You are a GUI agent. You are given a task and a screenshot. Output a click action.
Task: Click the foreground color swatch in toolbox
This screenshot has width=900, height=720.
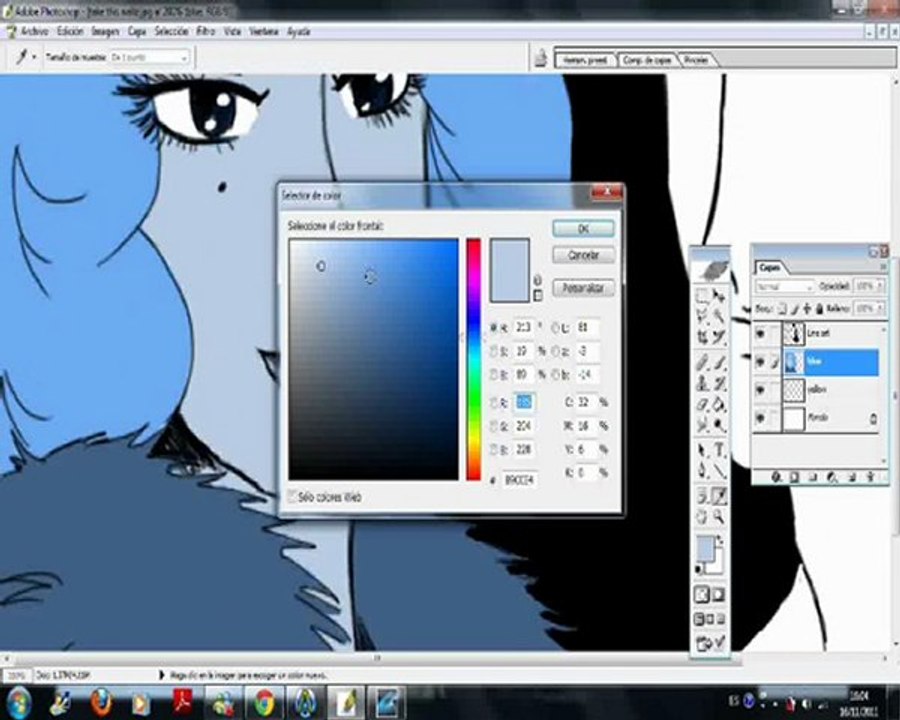(706, 548)
